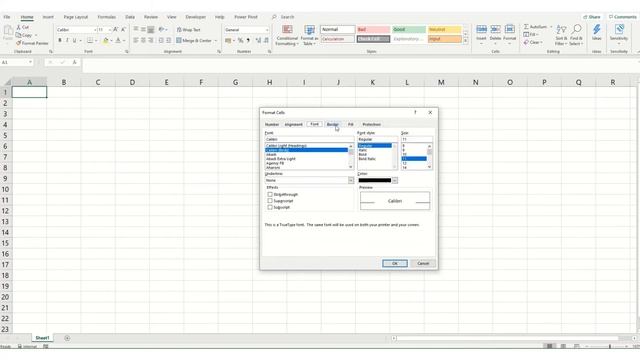Apply the Good cell style
This screenshot has width=640, height=360.
(409, 29)
